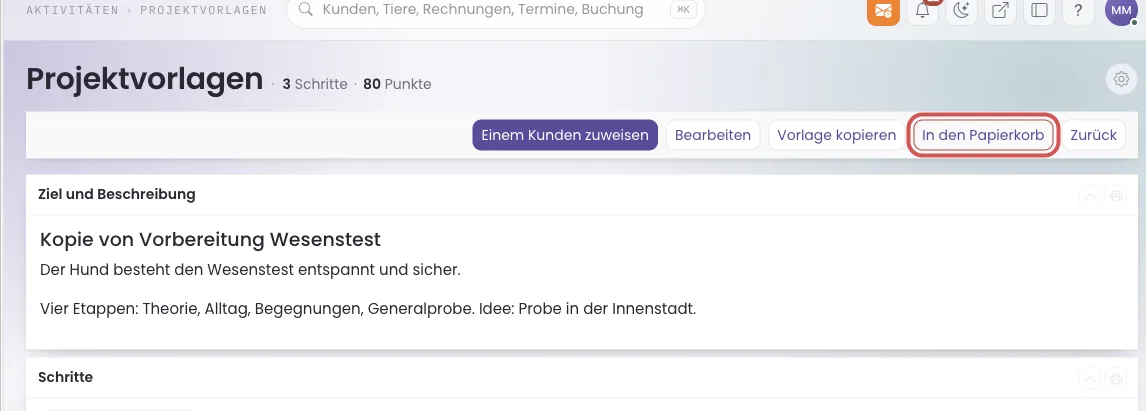1146x411 pixels.
Task: Toggle dark mode with the moon icon
Action: pyautogui.click(x=962, y=10)
